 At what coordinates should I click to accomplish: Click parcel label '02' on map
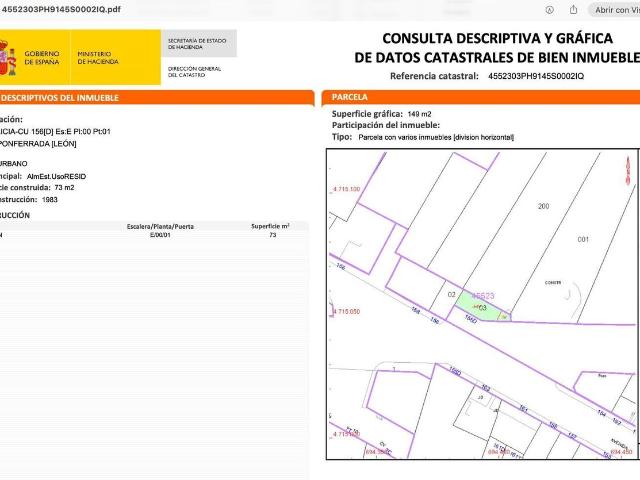(x=451, y=295)
